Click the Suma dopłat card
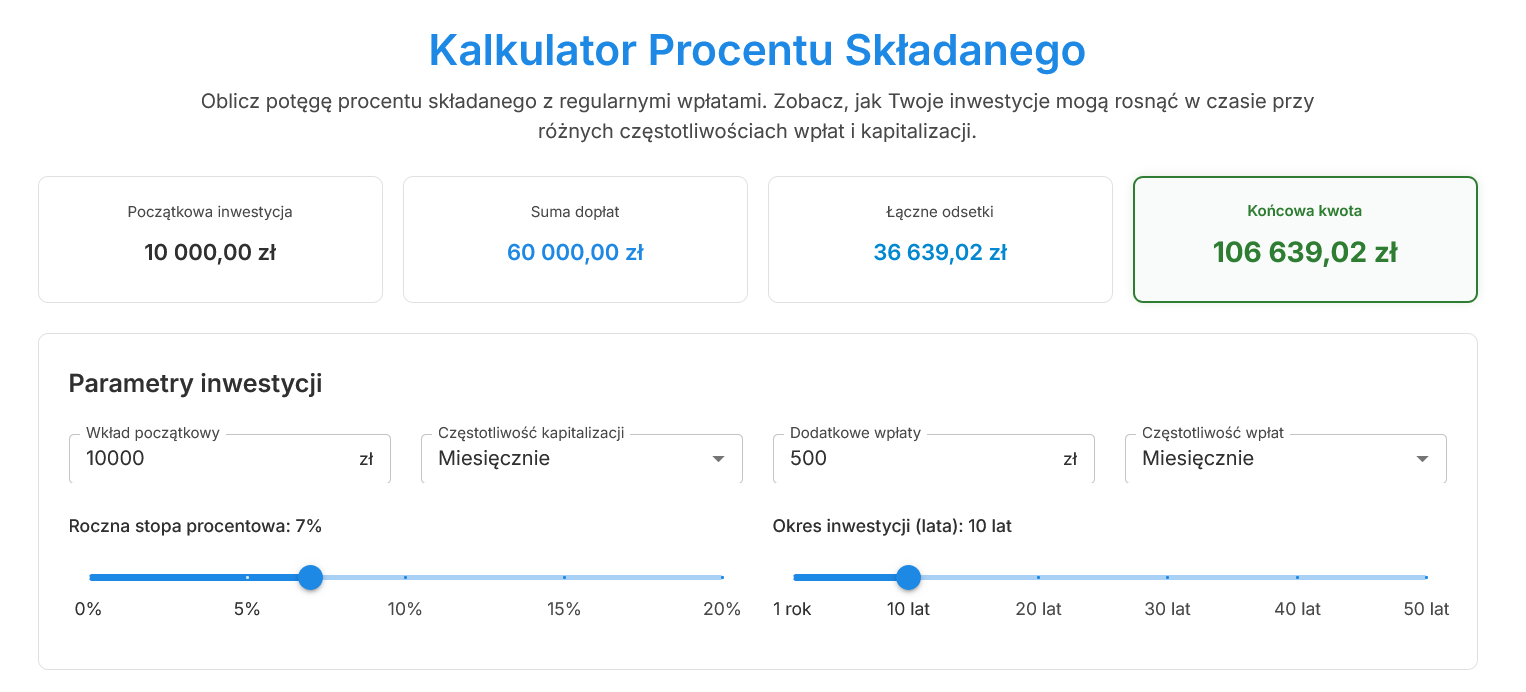 (x=575, y=239)
